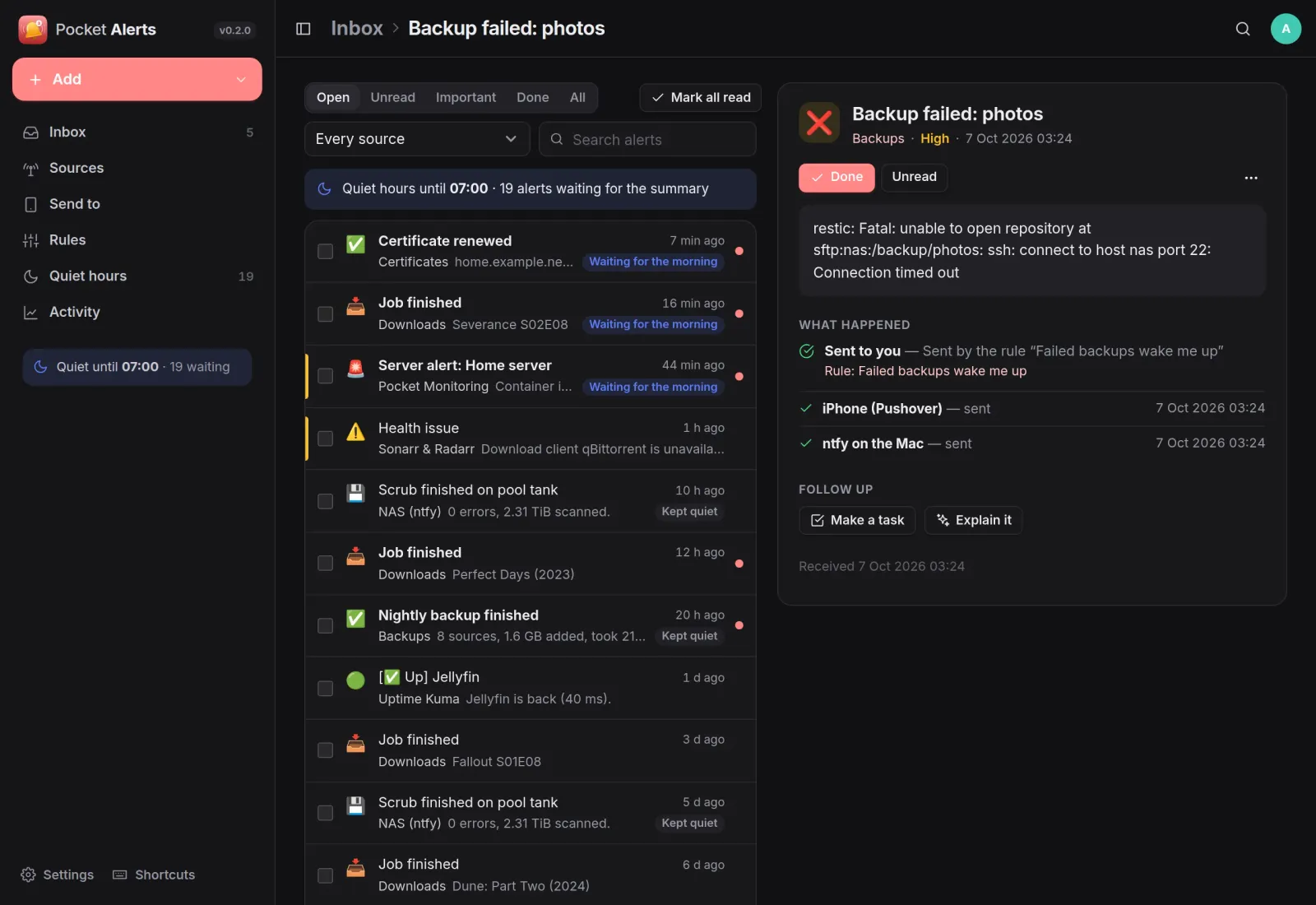1316x905 pixels.
Task: Open the three-dot more options menu
Action: pos(1250,178)
